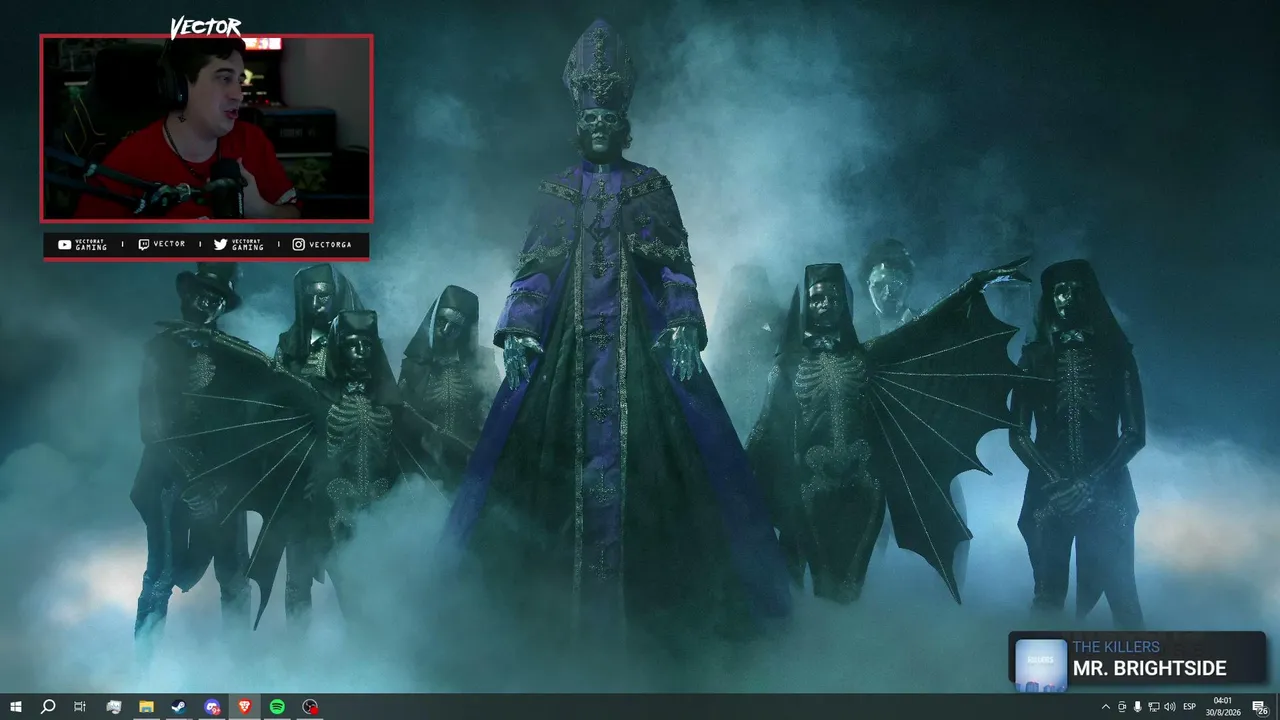Change the ESP input language

point(1190,707)
